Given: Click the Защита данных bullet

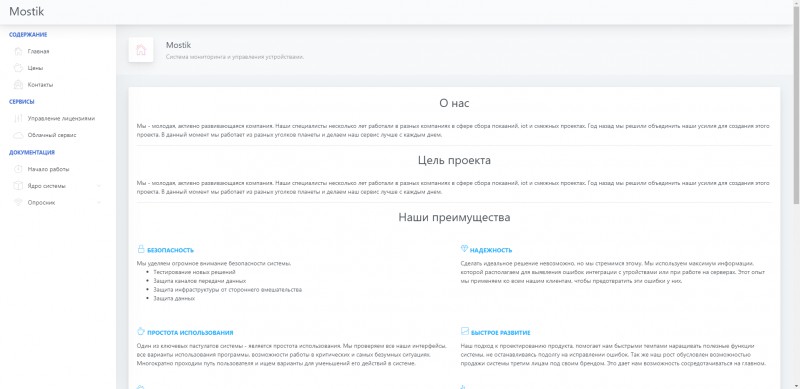Looking at the screenshot, I should point(174,298).
